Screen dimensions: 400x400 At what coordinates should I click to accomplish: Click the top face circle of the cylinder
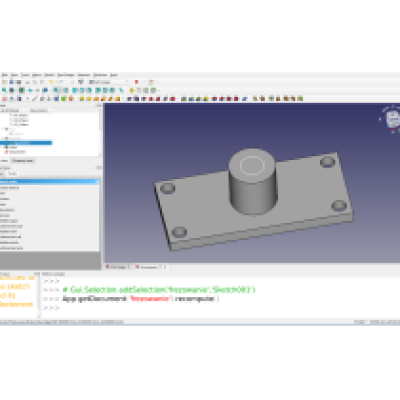(252, 165)
